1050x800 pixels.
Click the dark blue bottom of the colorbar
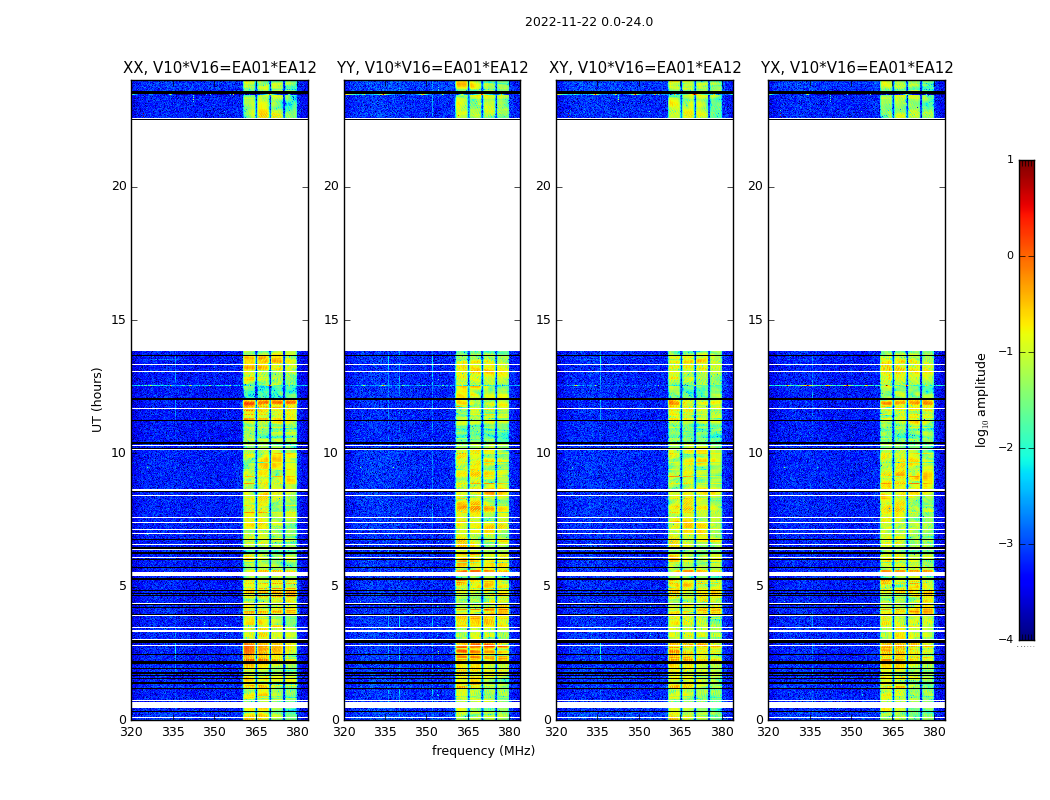click(x=1026, y=630)
